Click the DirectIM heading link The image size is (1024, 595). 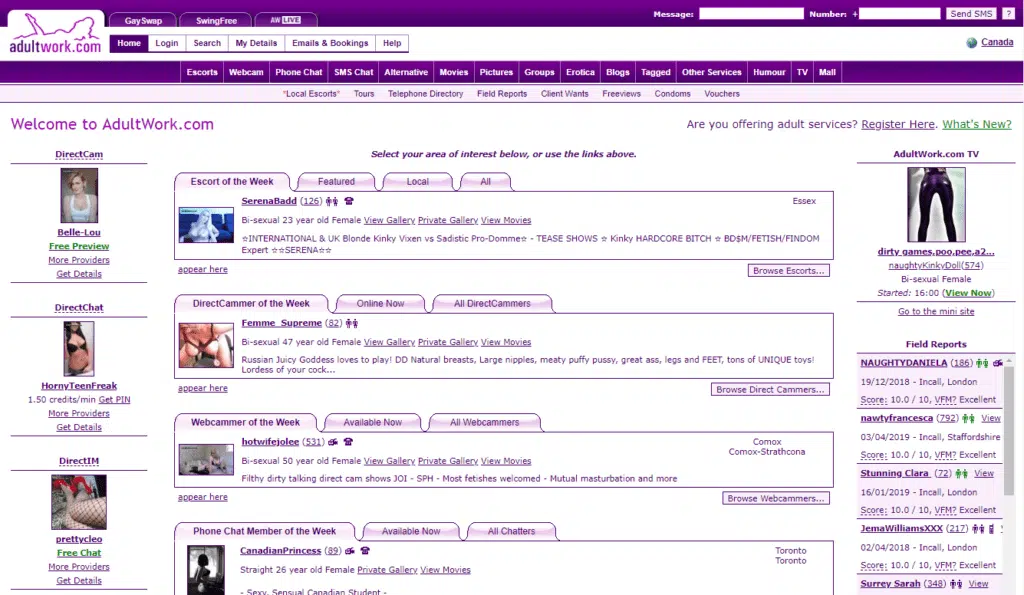[79, 461]
